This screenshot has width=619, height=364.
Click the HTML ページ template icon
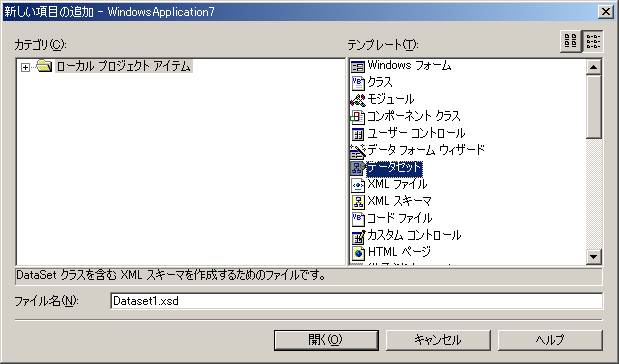[x=358, y=253]
